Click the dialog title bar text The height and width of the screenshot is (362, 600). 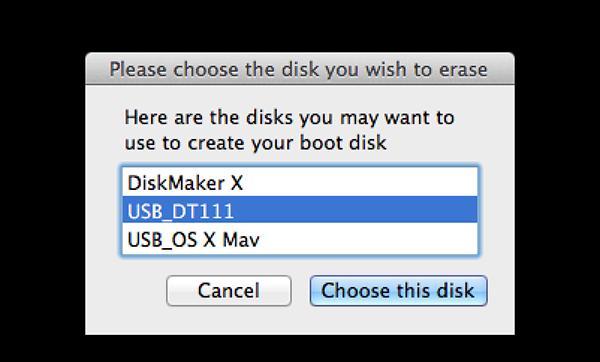(298, 70)
